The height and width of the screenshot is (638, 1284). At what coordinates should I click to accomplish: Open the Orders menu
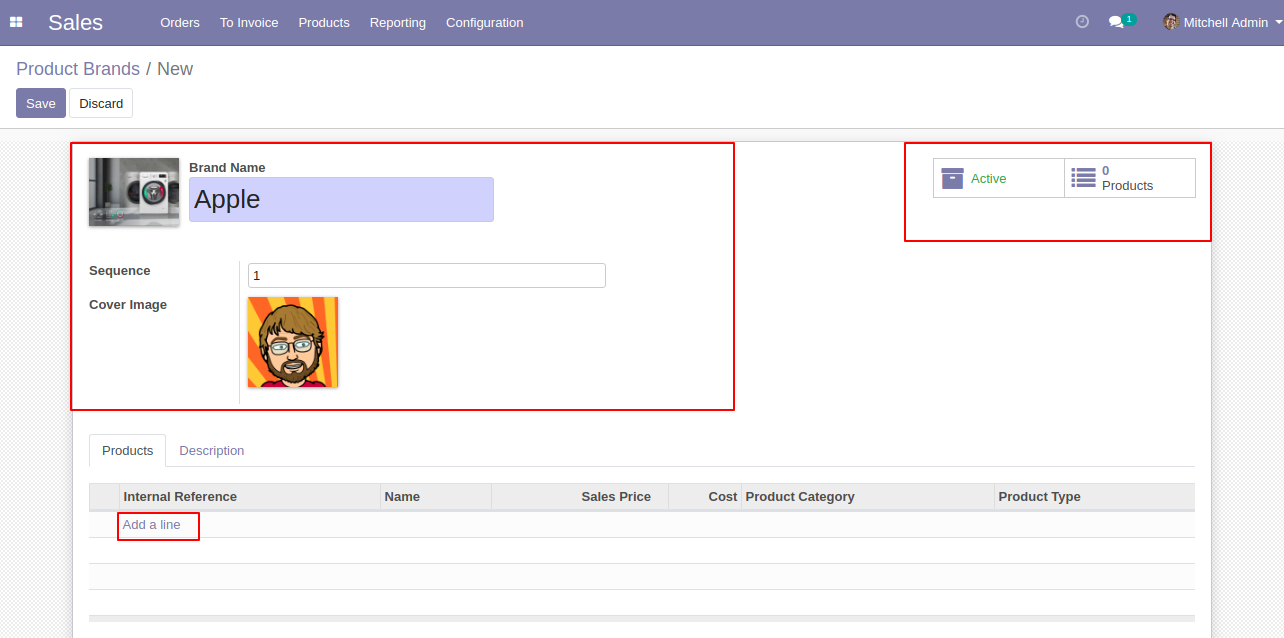pyautogui.click(x=180, y=22)
